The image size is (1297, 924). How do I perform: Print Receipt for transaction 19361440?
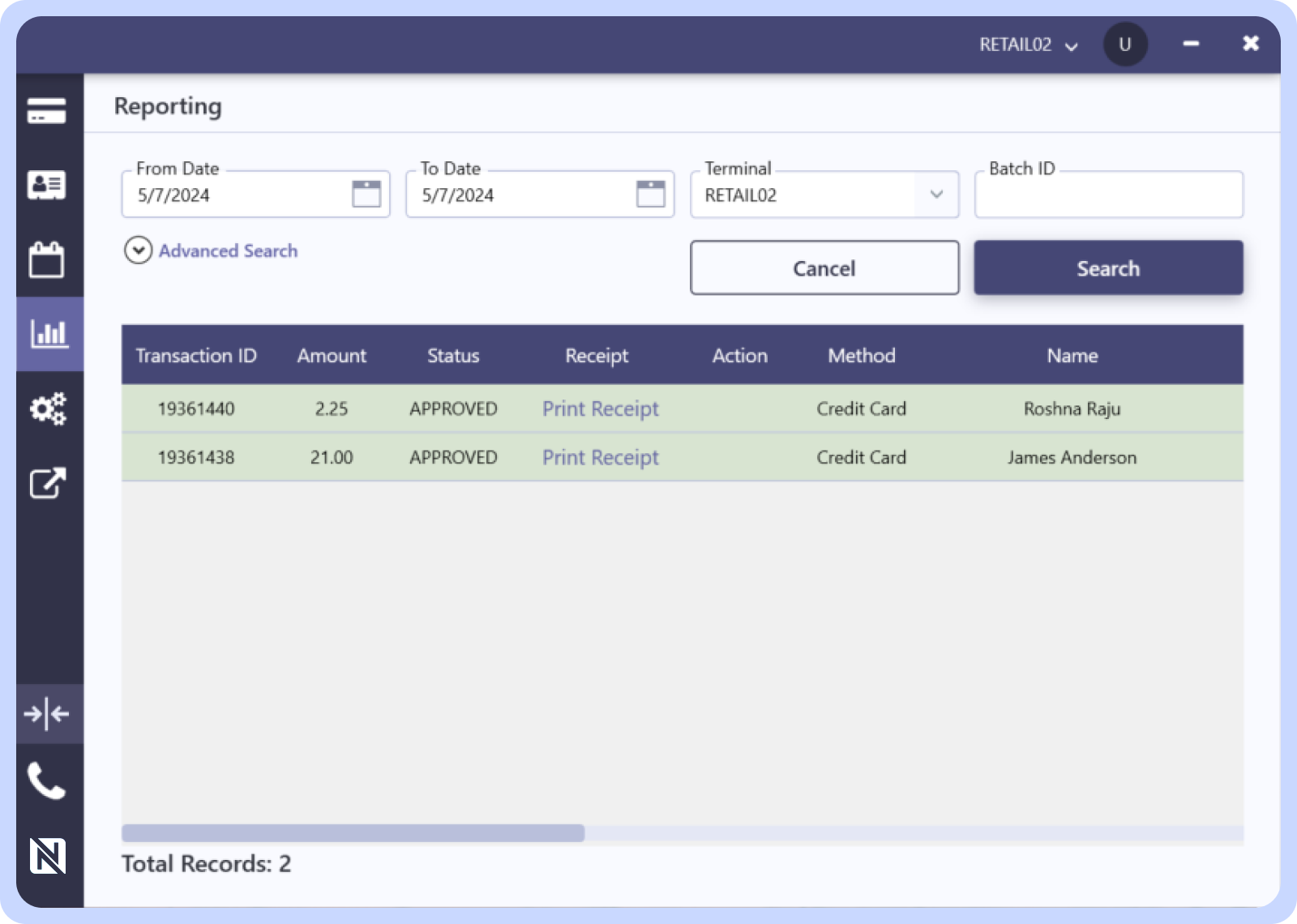601,409
